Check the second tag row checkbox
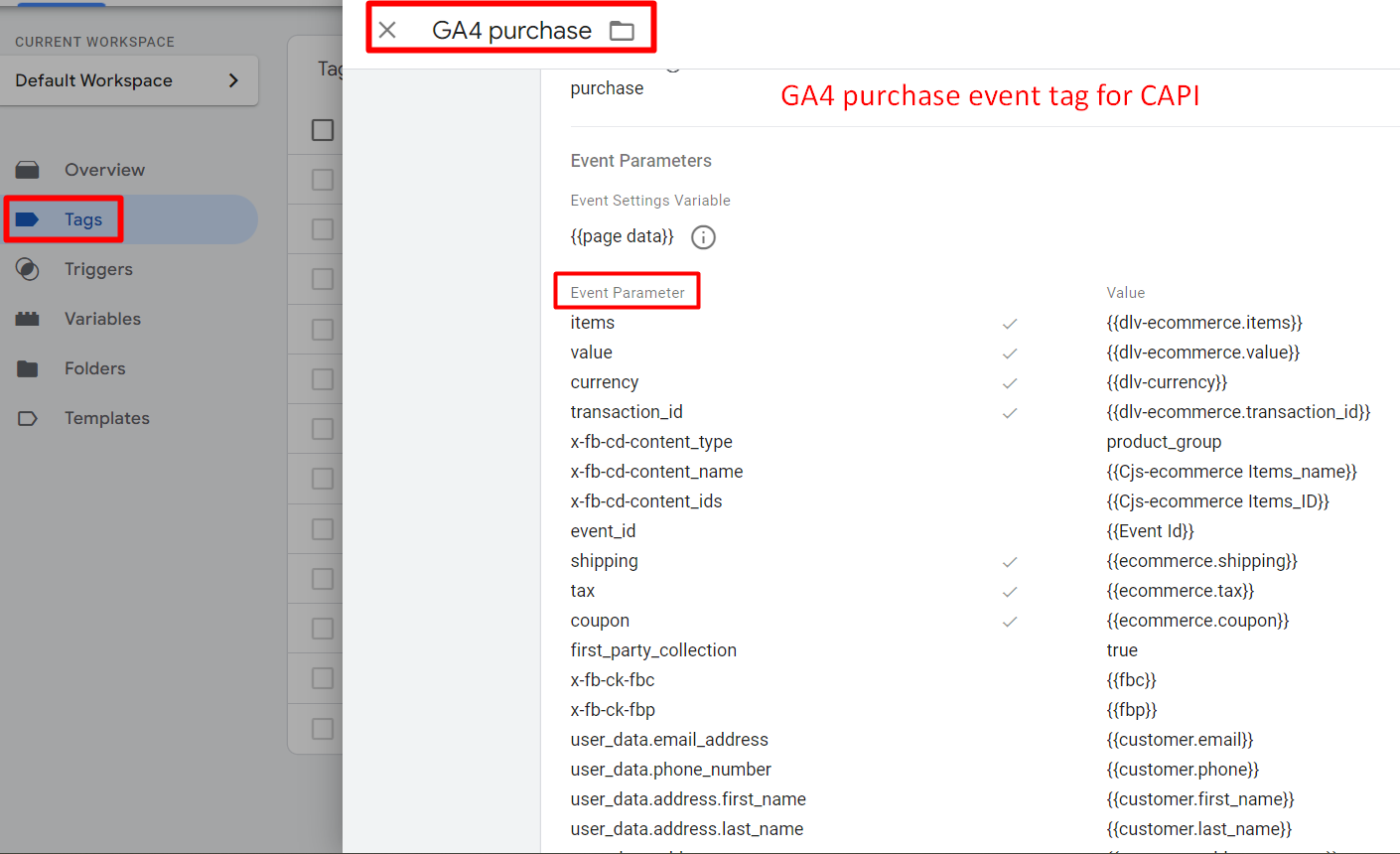Image resolution: width=1400 pixels, height=854 pixels. 323,229
